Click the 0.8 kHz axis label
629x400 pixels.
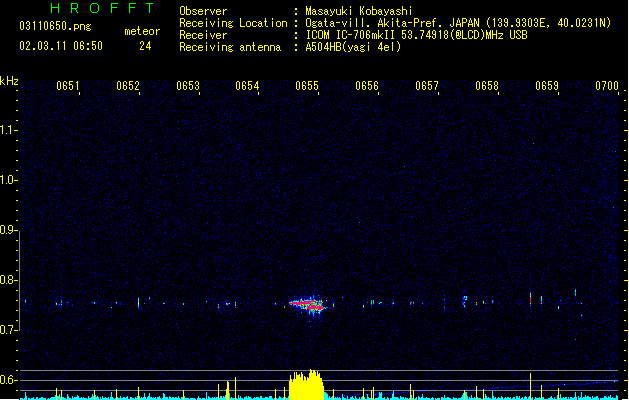8,280
